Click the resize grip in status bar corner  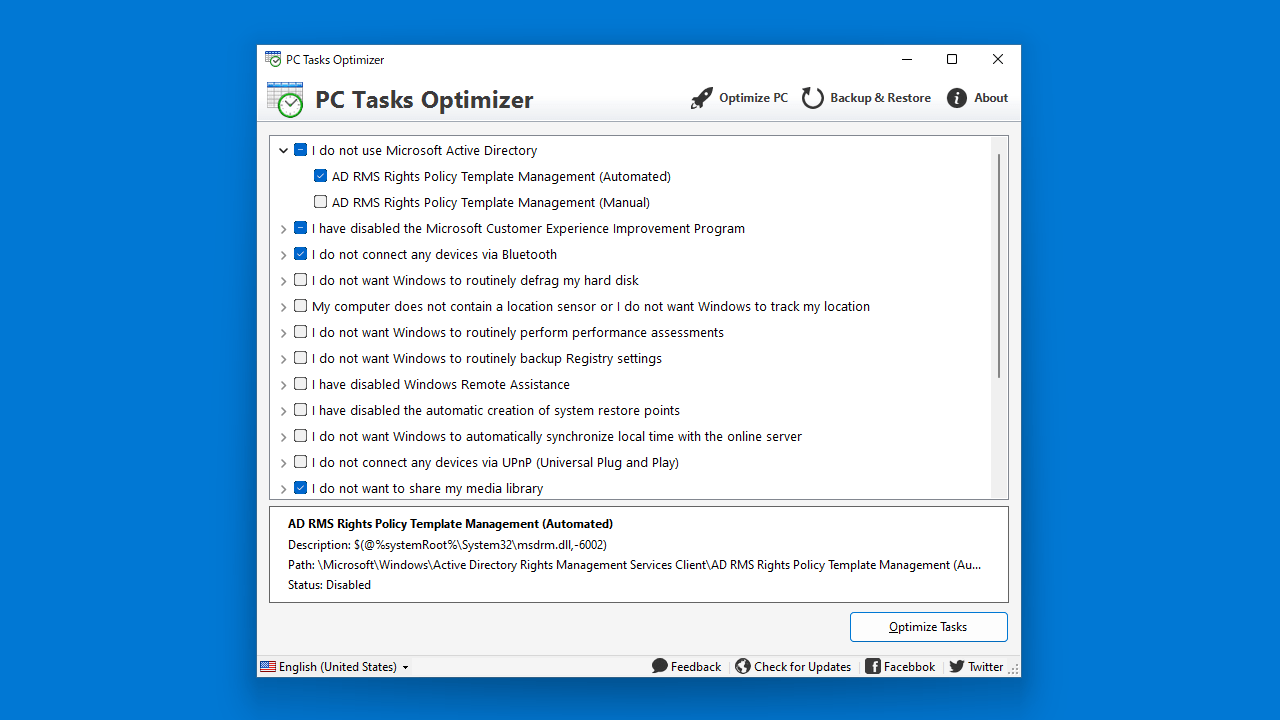coord(1013,670)
